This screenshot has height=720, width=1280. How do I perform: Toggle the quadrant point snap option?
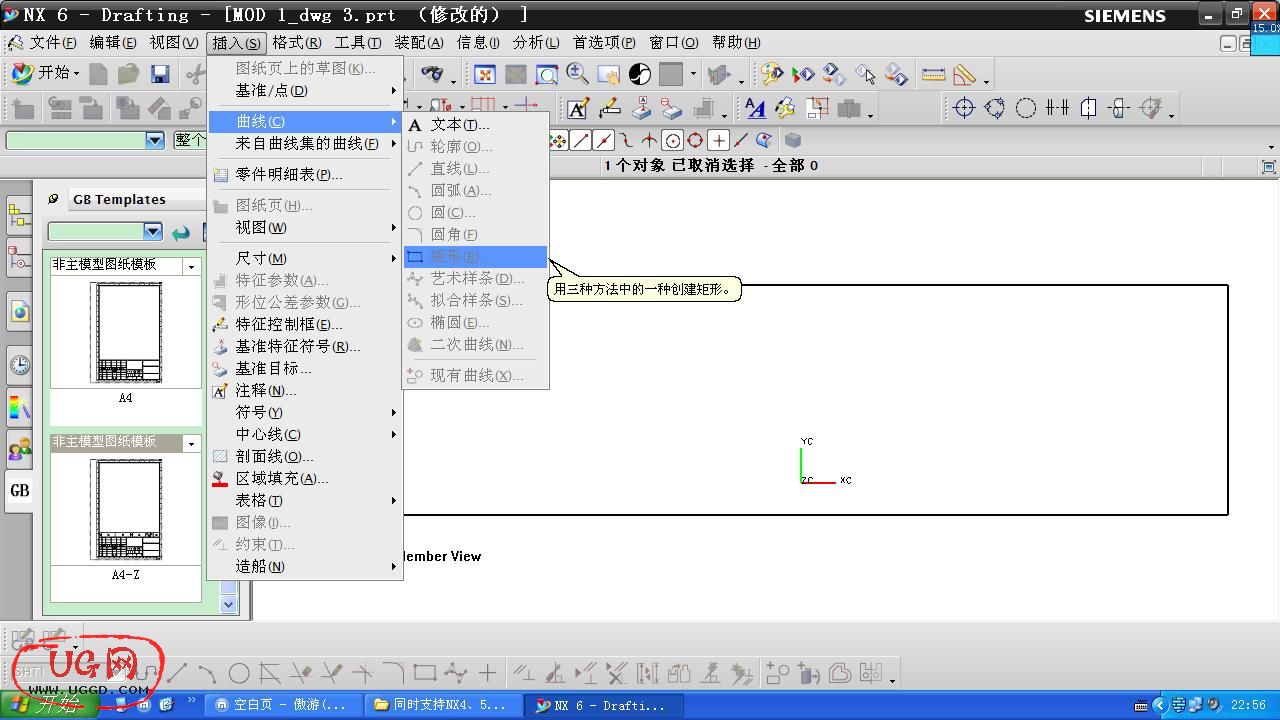[x=695, y=141]
